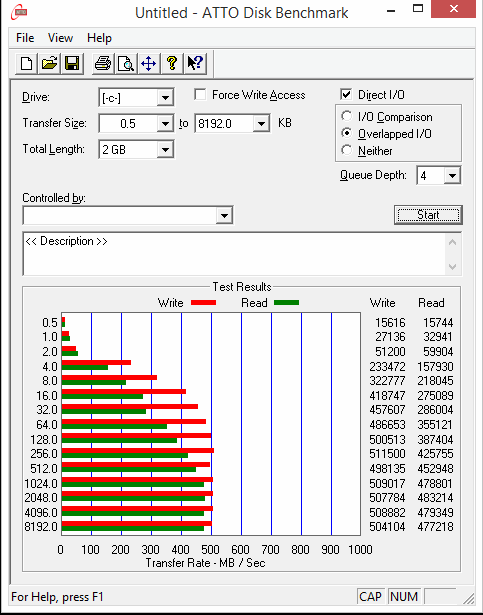Screen dimensions: 483x615
Task: Activate context help arrow-question icon
Action: (x=195, y=63)
